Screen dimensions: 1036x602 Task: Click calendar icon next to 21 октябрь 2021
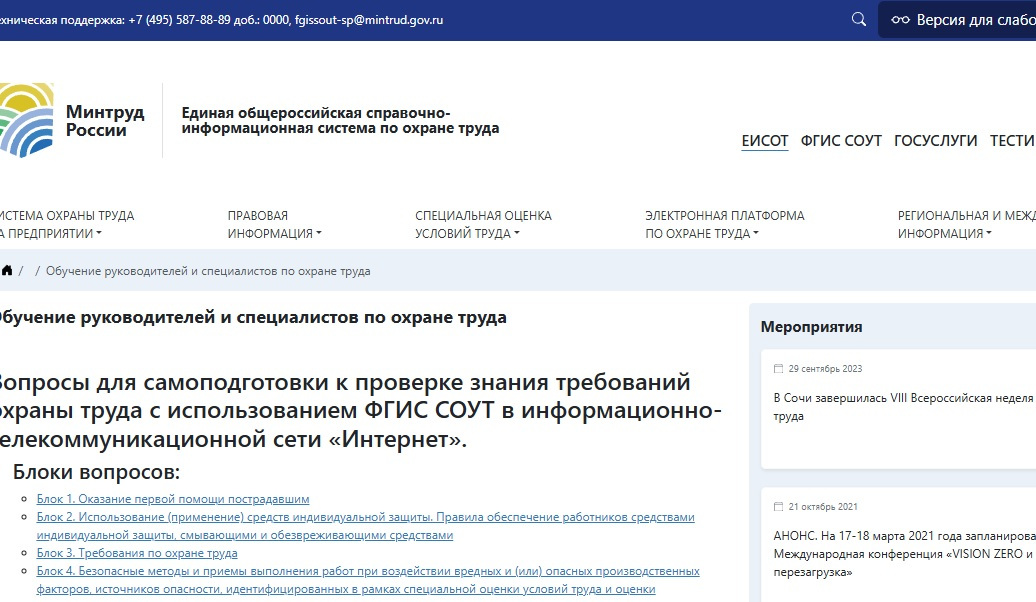(x=779, y=507)
